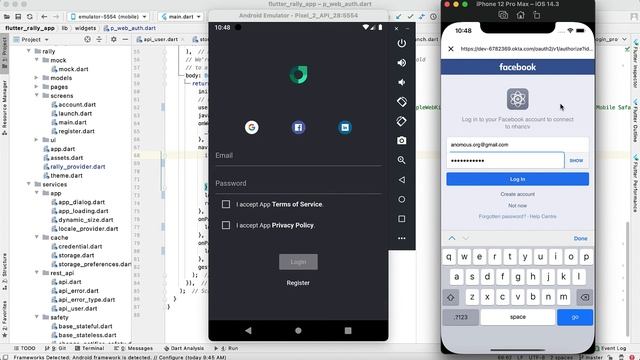This screenshot has height=360, width=640.
Task: Click the emulator rotate left icon
Action: point(402,102)
